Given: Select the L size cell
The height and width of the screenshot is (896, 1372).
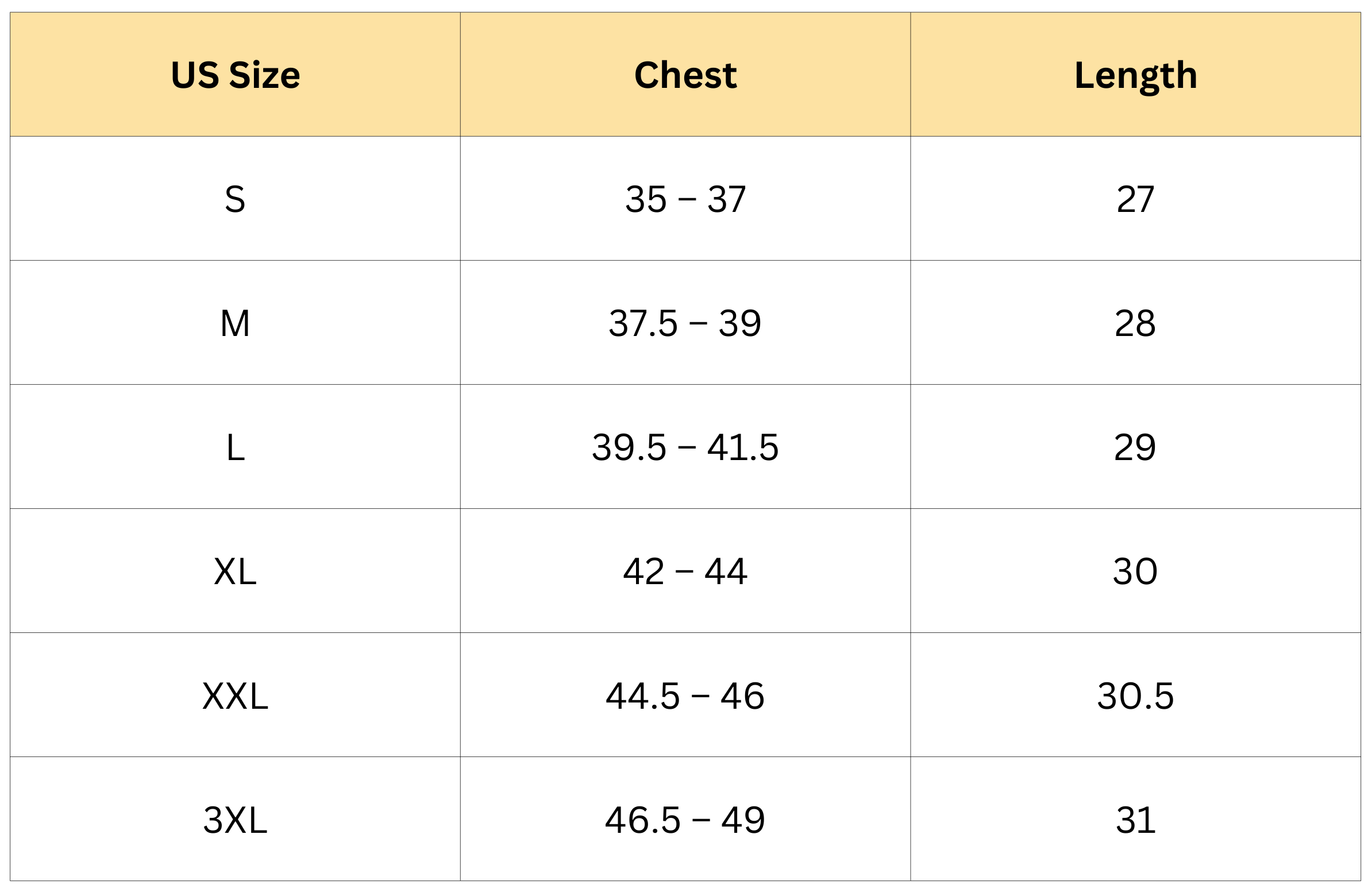Looking at the screenshot, I should pos(235,447).
